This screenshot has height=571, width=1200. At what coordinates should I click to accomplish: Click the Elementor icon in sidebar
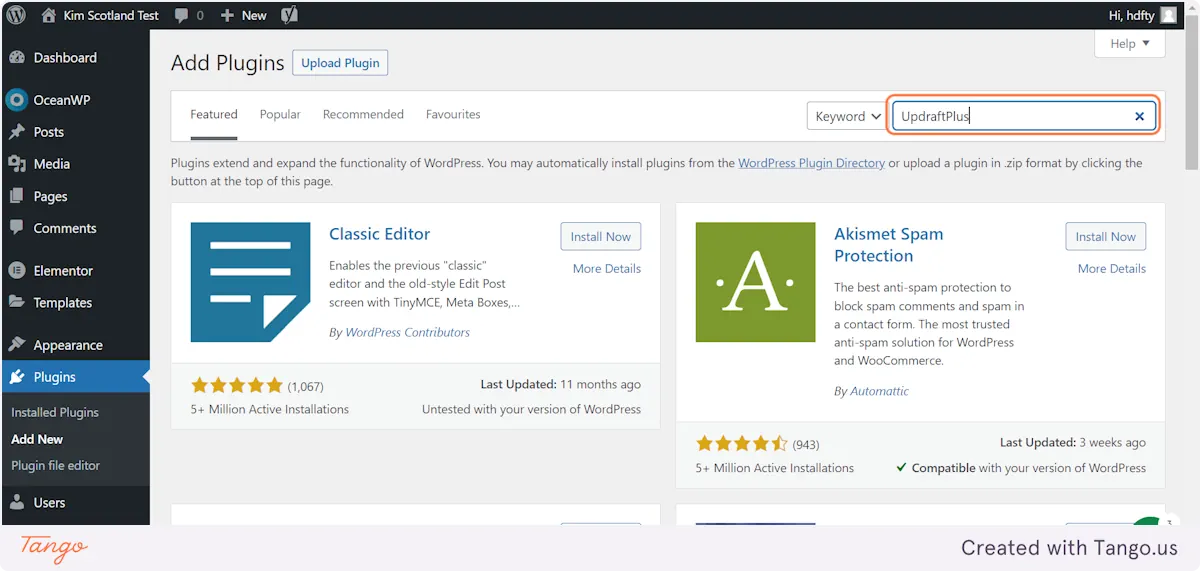[17, 270]
